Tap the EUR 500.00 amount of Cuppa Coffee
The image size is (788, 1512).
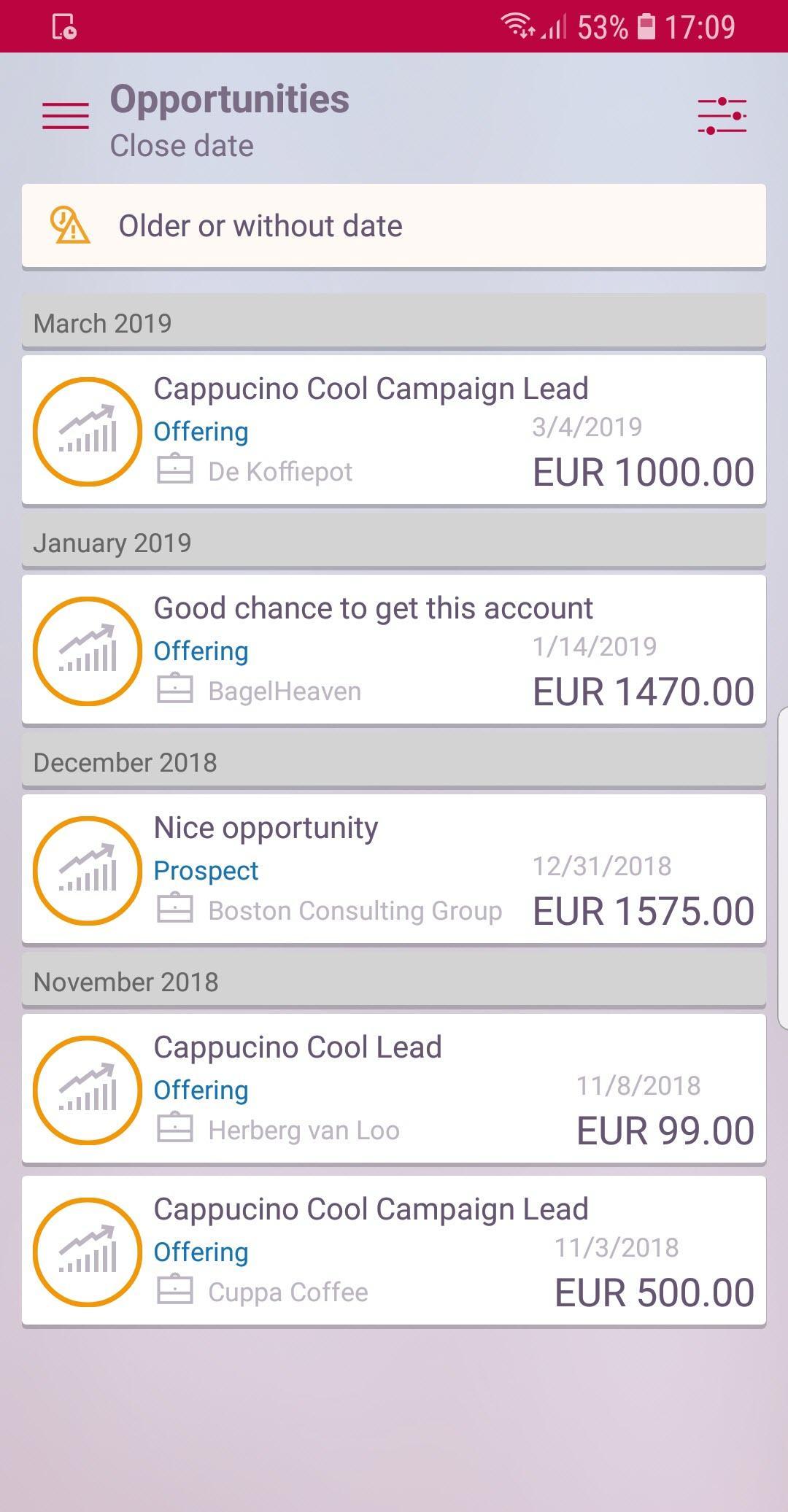point(654,1293)
